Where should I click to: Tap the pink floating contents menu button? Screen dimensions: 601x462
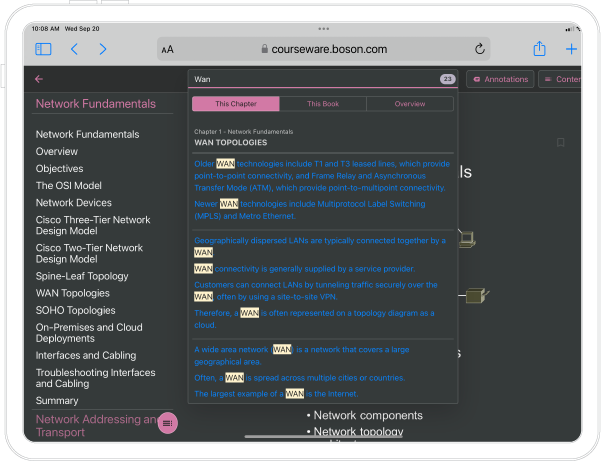[x=168, y=424]
